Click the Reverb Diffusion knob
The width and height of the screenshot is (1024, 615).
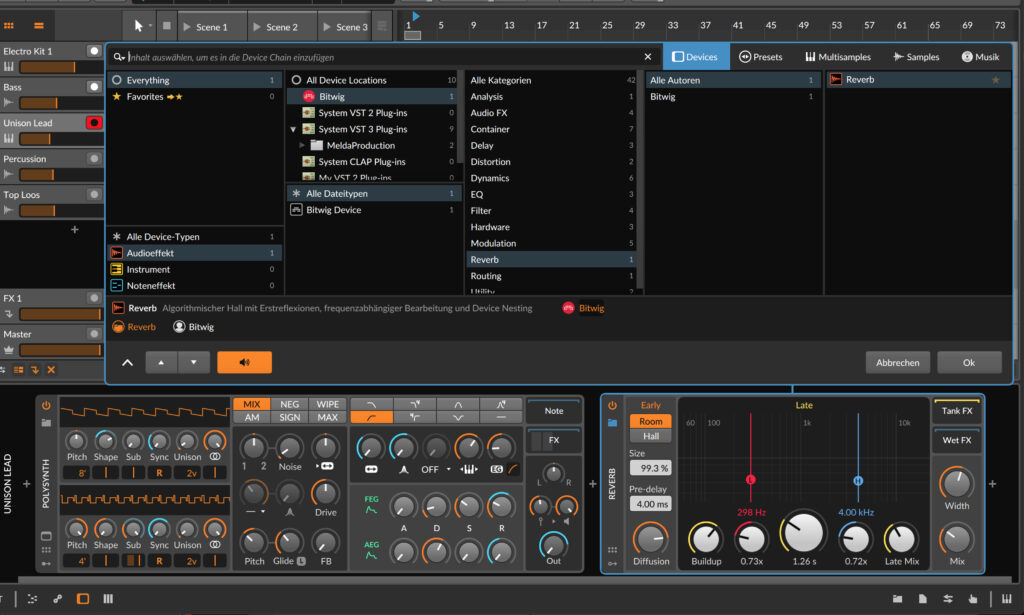pyautogui.click(x=650, y=538)
